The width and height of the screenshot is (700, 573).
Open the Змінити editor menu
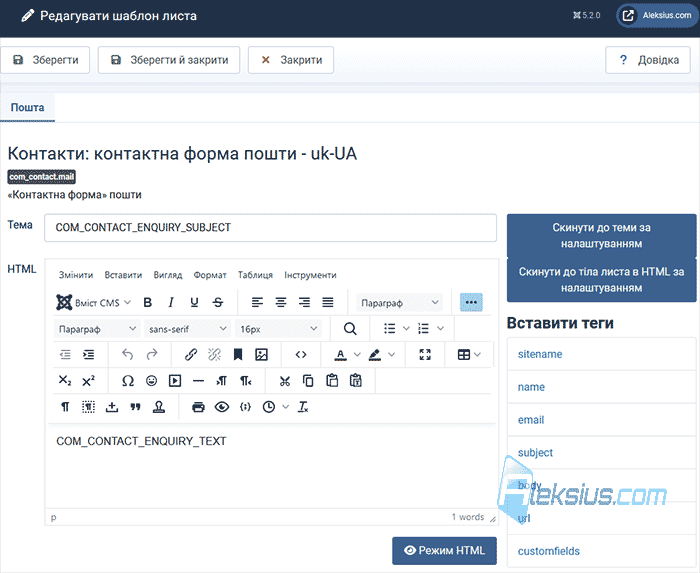coord(76,275)
